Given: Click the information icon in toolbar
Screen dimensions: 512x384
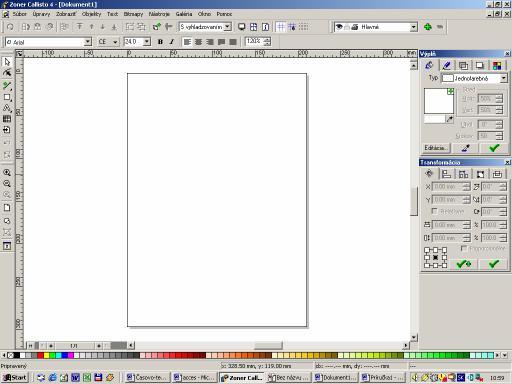Looking at the screenshot, I should pos(265,27).
